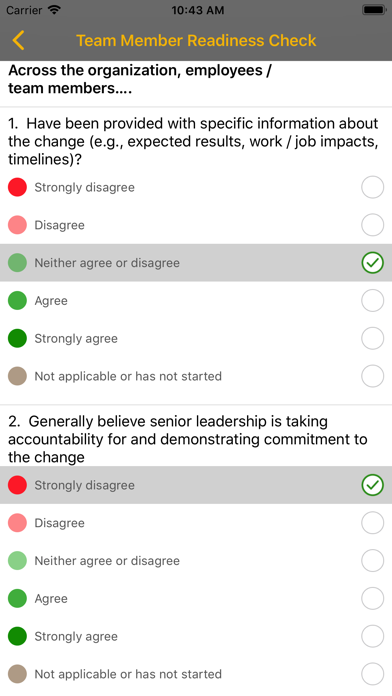Screen dimensions: 392x696
Task: Select Strongly disagree radio for question 1
Action: point(372,187)
